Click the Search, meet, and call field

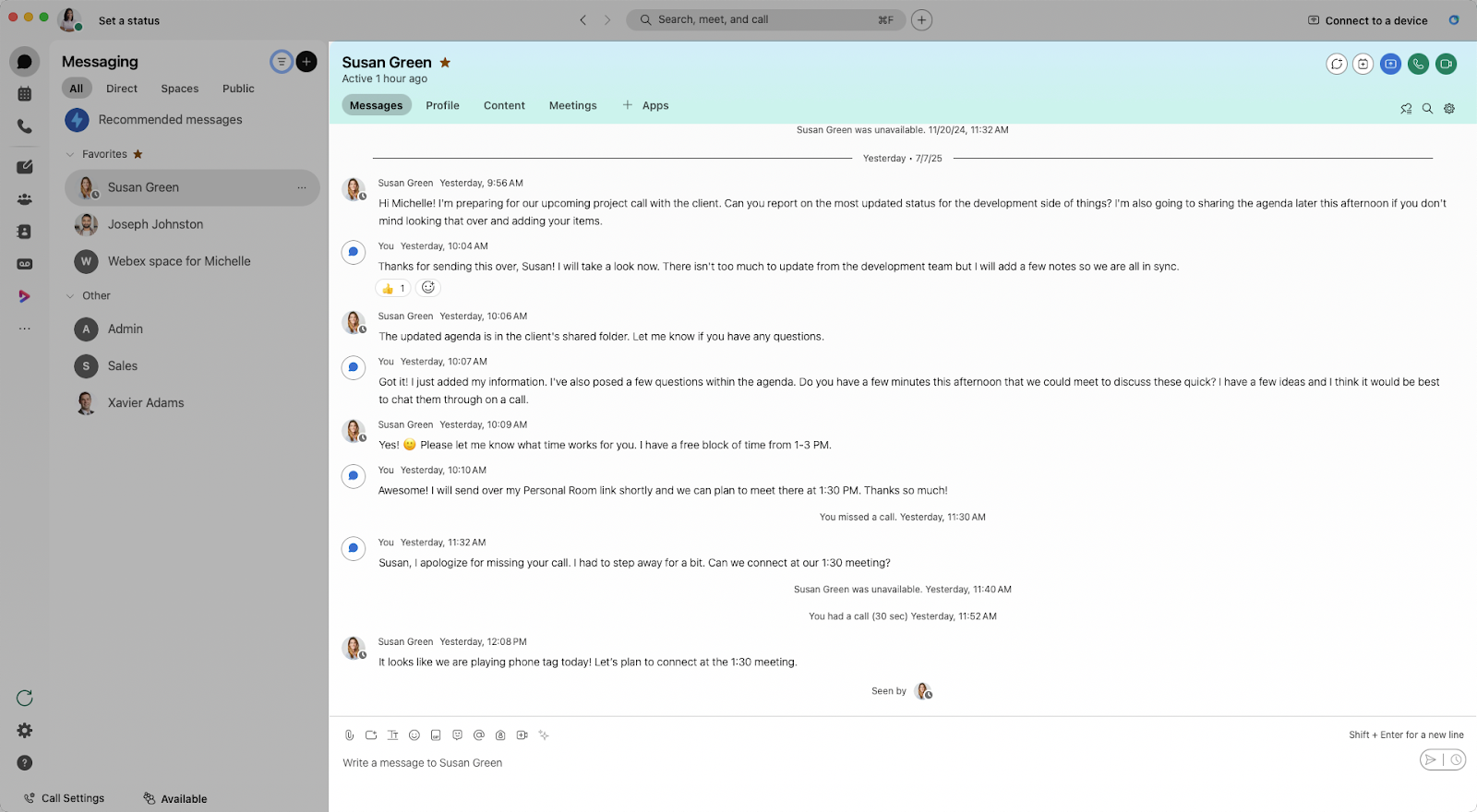click(766, 19)
